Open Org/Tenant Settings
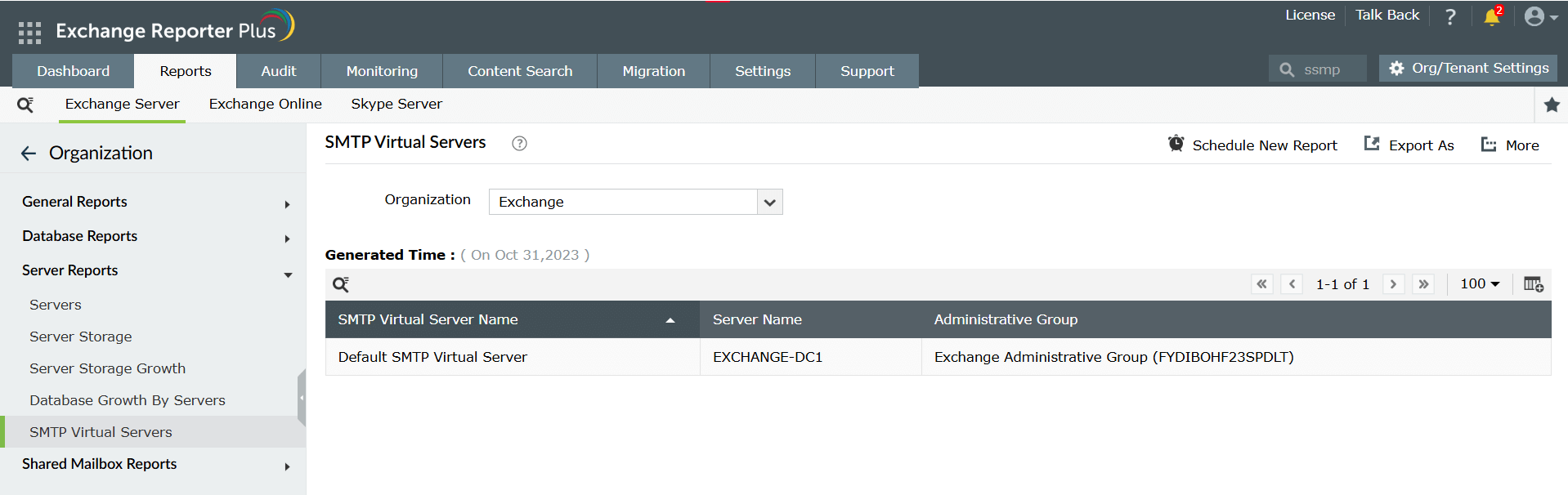The width and height of the screenshot is (1568, 495). click(x=1468, y=68)
